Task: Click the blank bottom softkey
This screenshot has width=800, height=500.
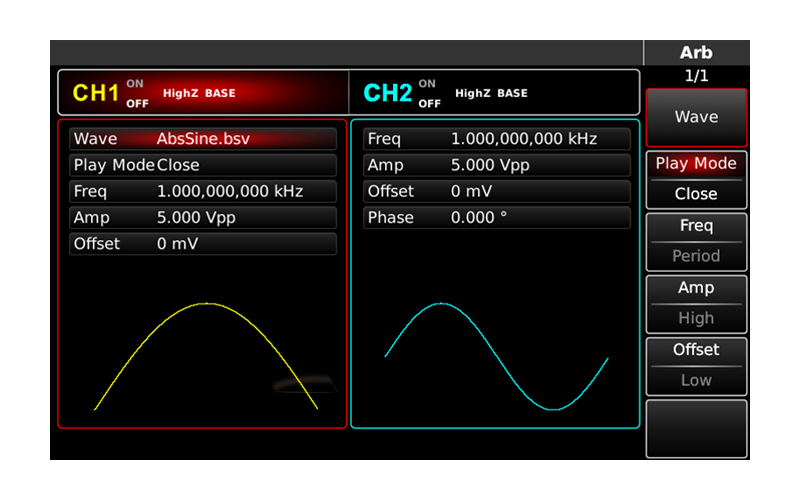Action: pyautogui.click(x=696, y=429)
